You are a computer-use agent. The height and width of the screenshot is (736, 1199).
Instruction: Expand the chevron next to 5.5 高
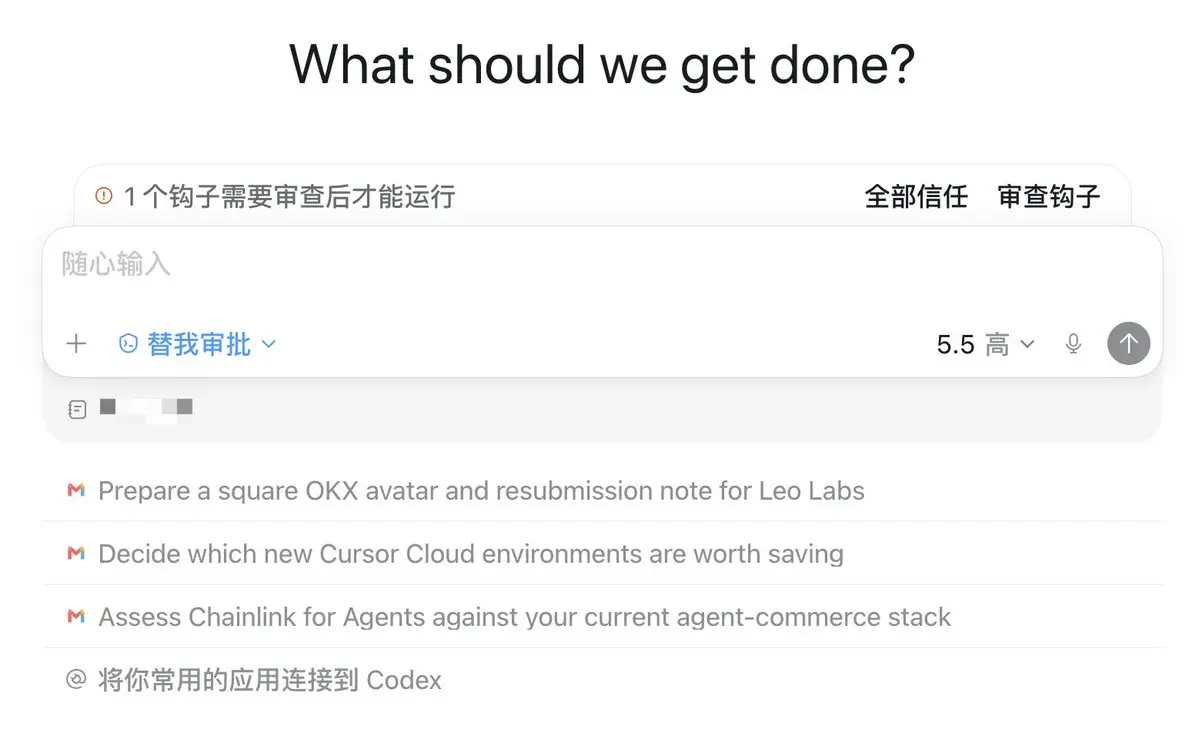coord(1028,345)
